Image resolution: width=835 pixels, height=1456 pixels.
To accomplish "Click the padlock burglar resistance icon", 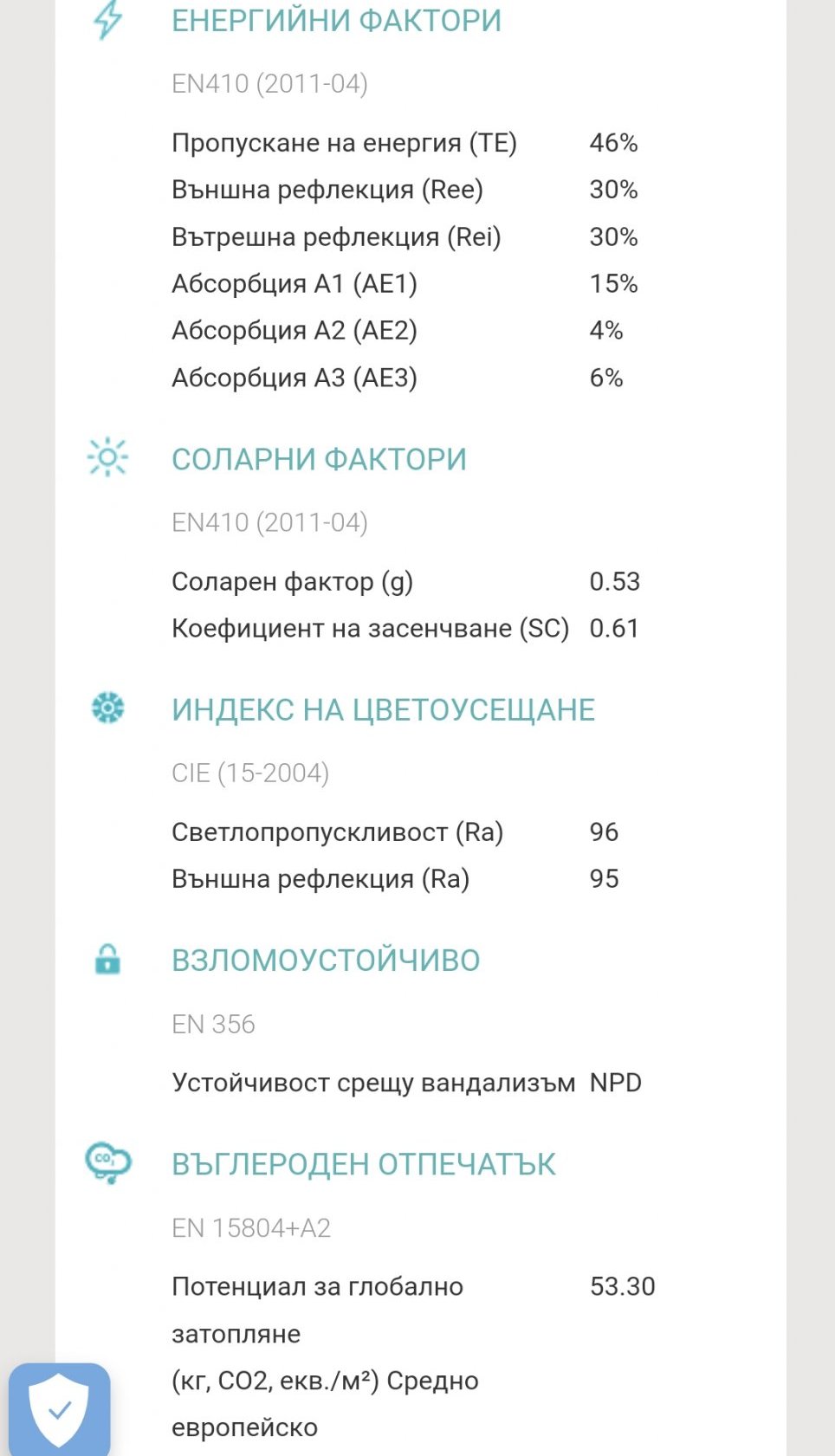I will 107,960.
